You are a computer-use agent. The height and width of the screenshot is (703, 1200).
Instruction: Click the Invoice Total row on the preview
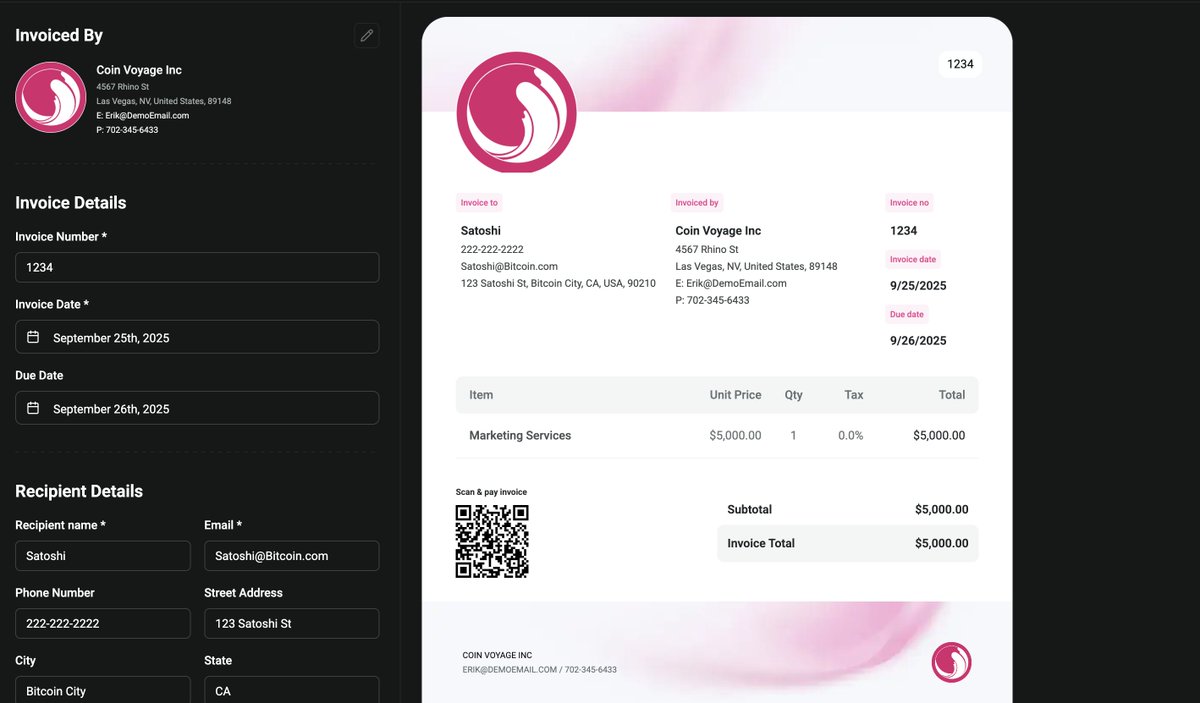point(847,543)
